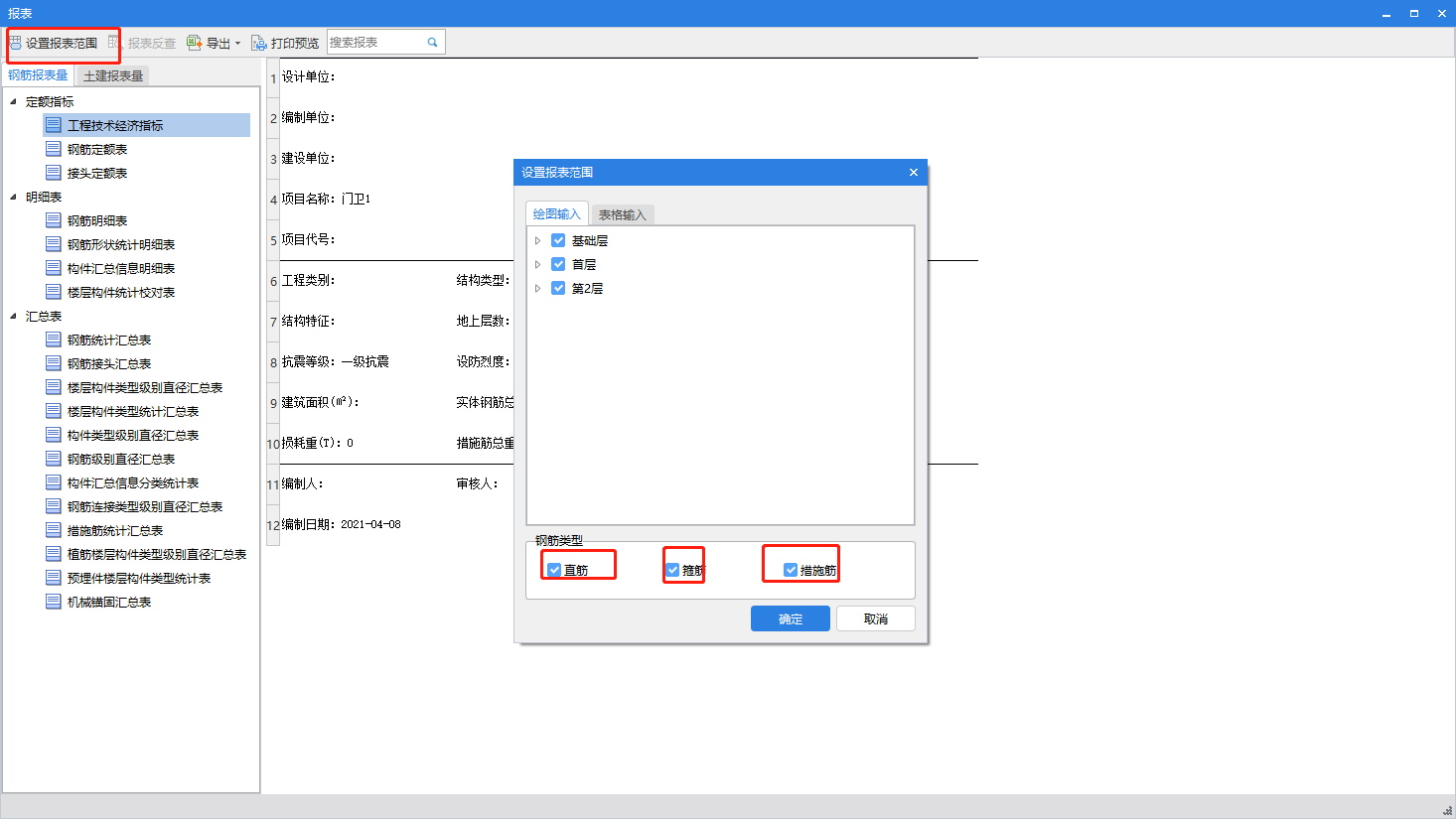The height and width of the screenshot is (819, 1456).
Task: Switch to the 钢筋报表量 tab
Action: point(38,75)
